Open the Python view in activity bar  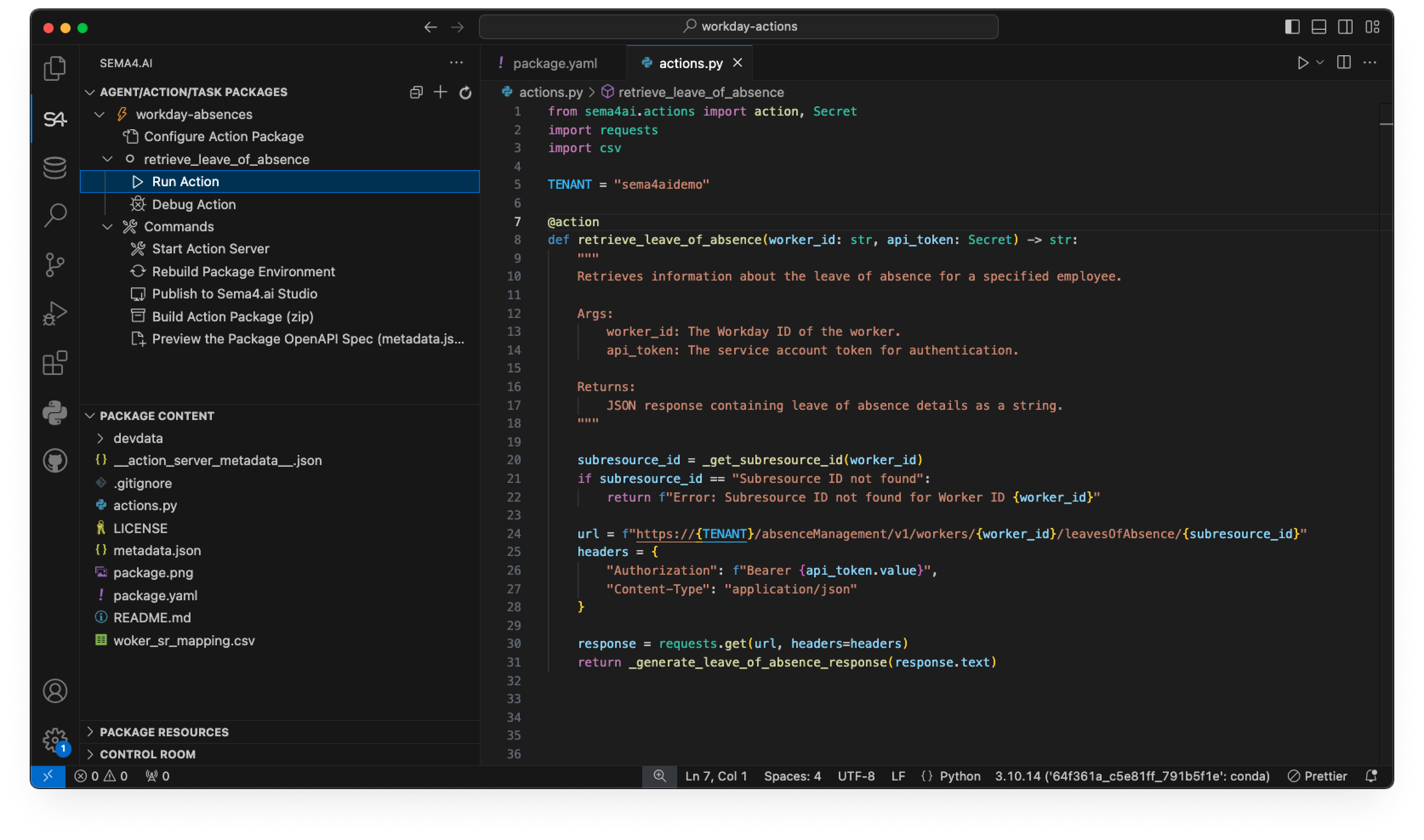(x=55, y=413)
